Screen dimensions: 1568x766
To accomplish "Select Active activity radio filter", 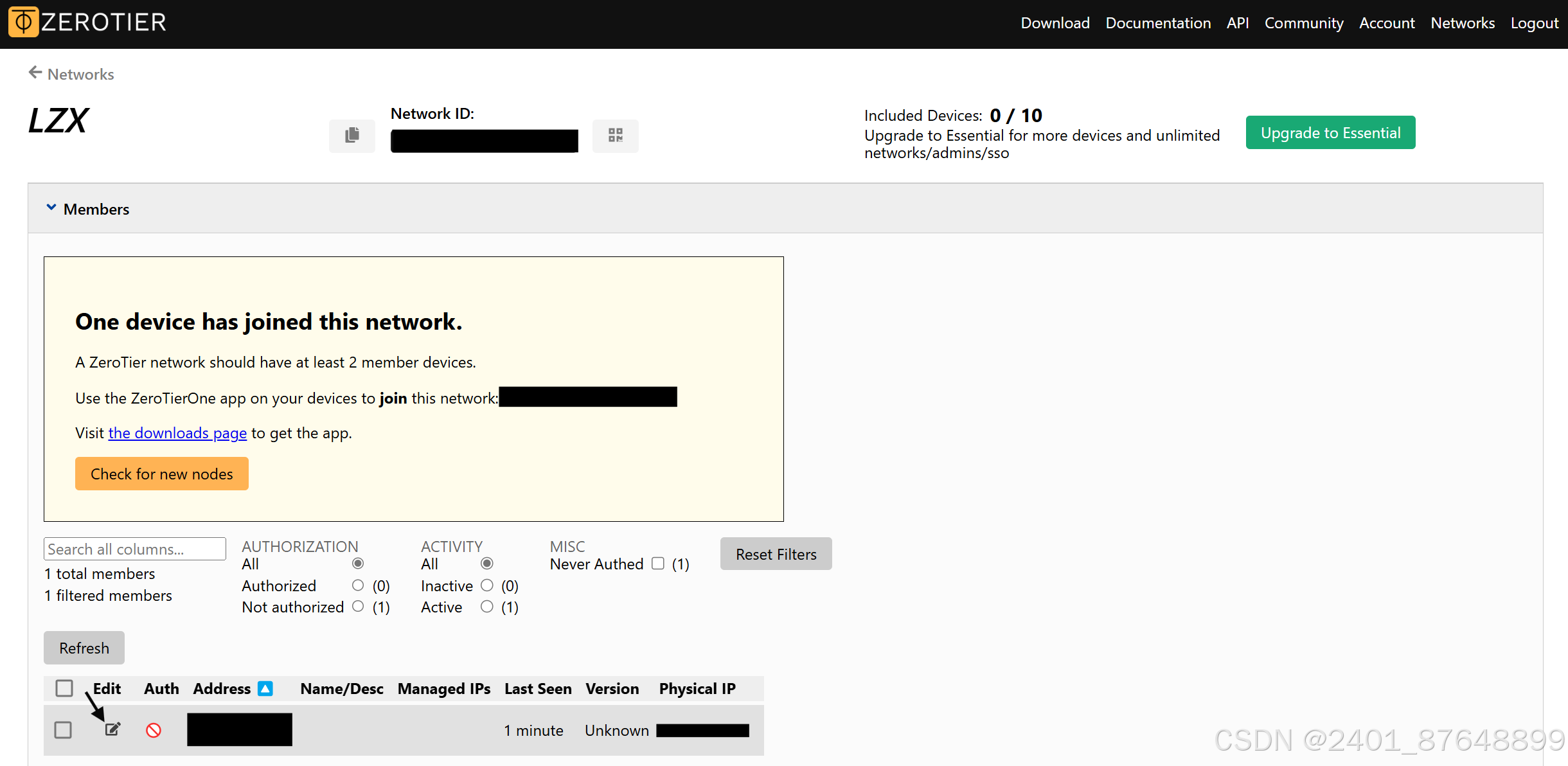I will coord(487,607).
